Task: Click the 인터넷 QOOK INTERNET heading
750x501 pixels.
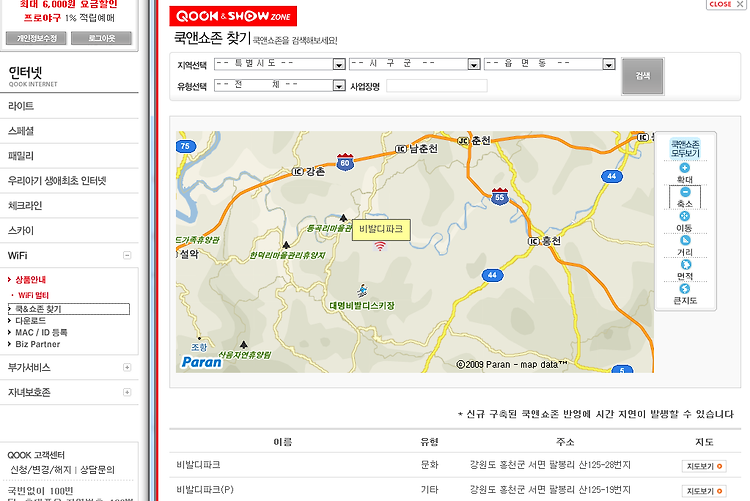Action: [33, 76]
